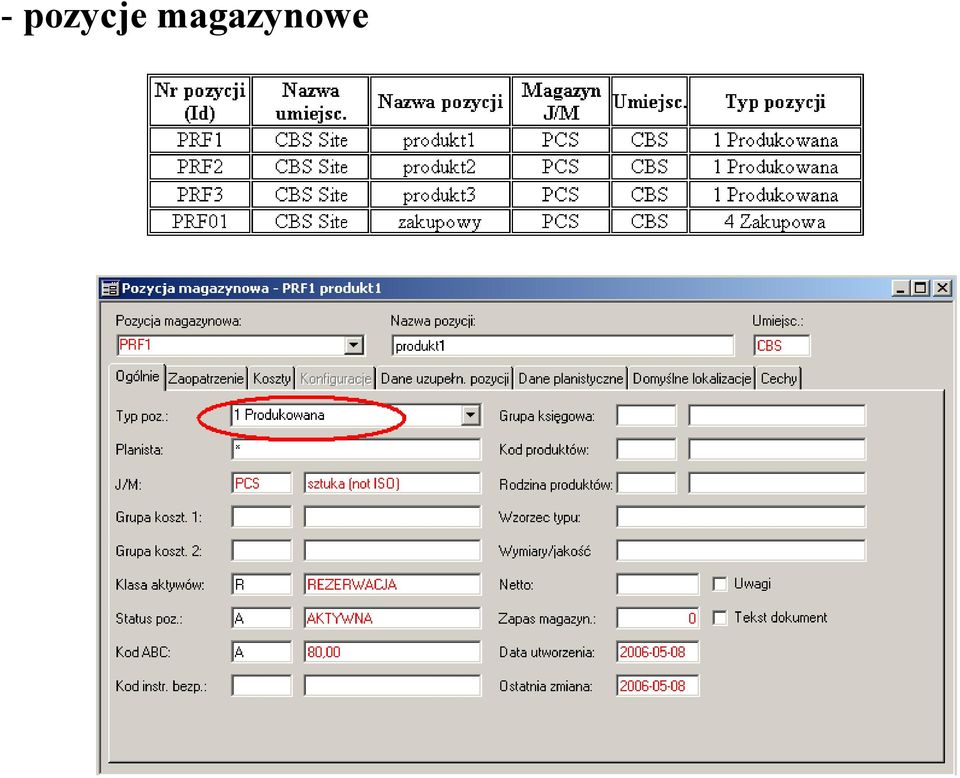Switch to the Cechy tab

[x=778, y=379]
